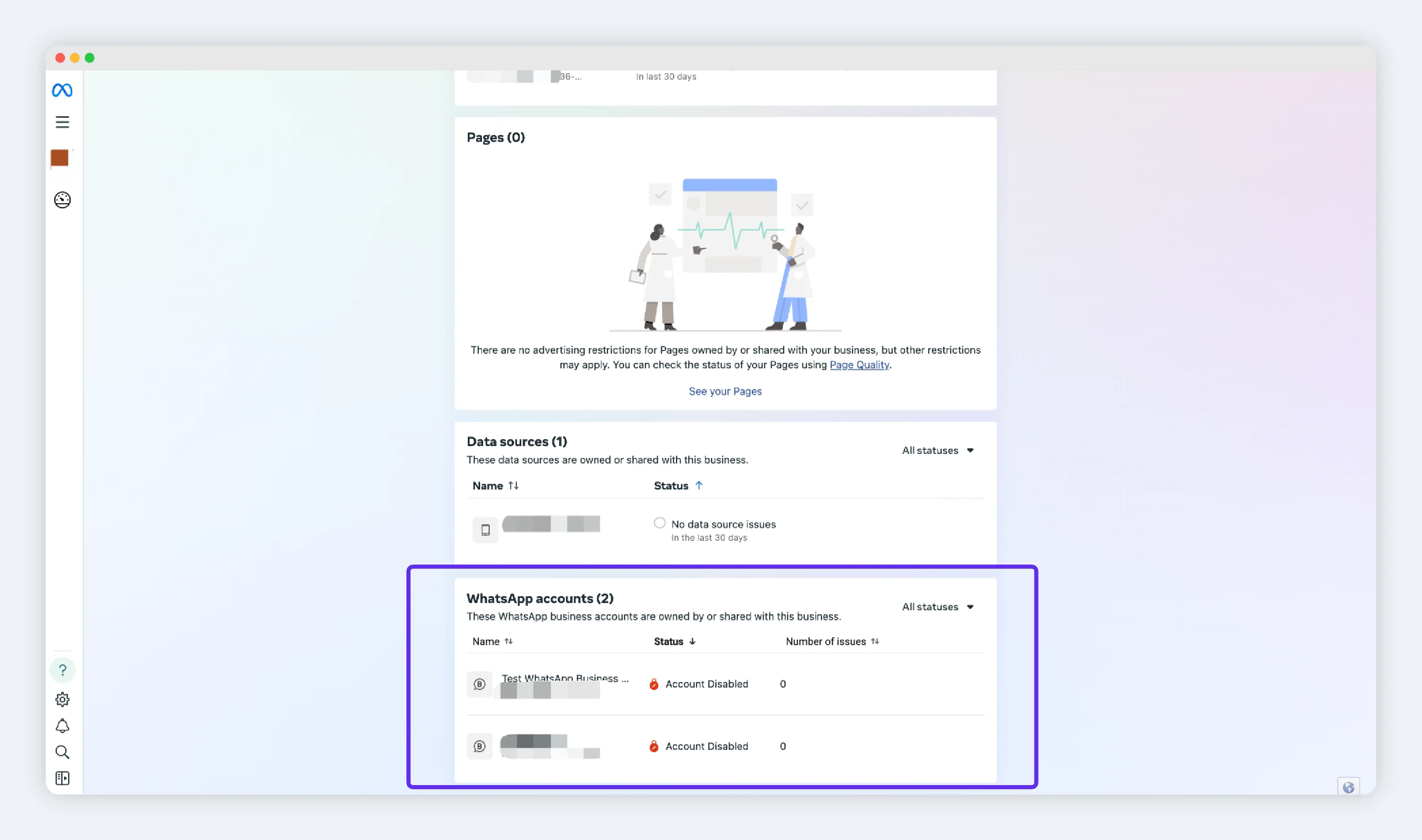Click Account Disabled in second account row
This screenshot has height=840, width=1422.
pyautogui.click(x=698, y=746)
